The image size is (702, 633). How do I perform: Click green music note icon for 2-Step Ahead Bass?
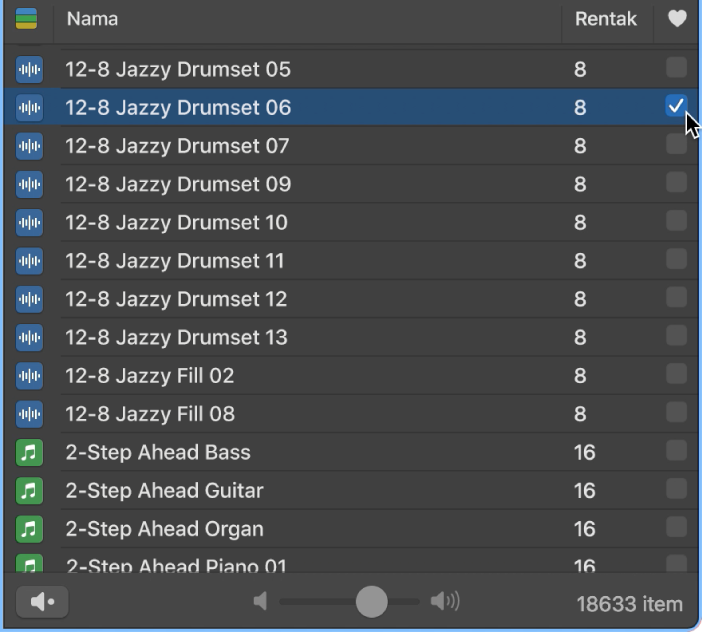tap(30, 453)
